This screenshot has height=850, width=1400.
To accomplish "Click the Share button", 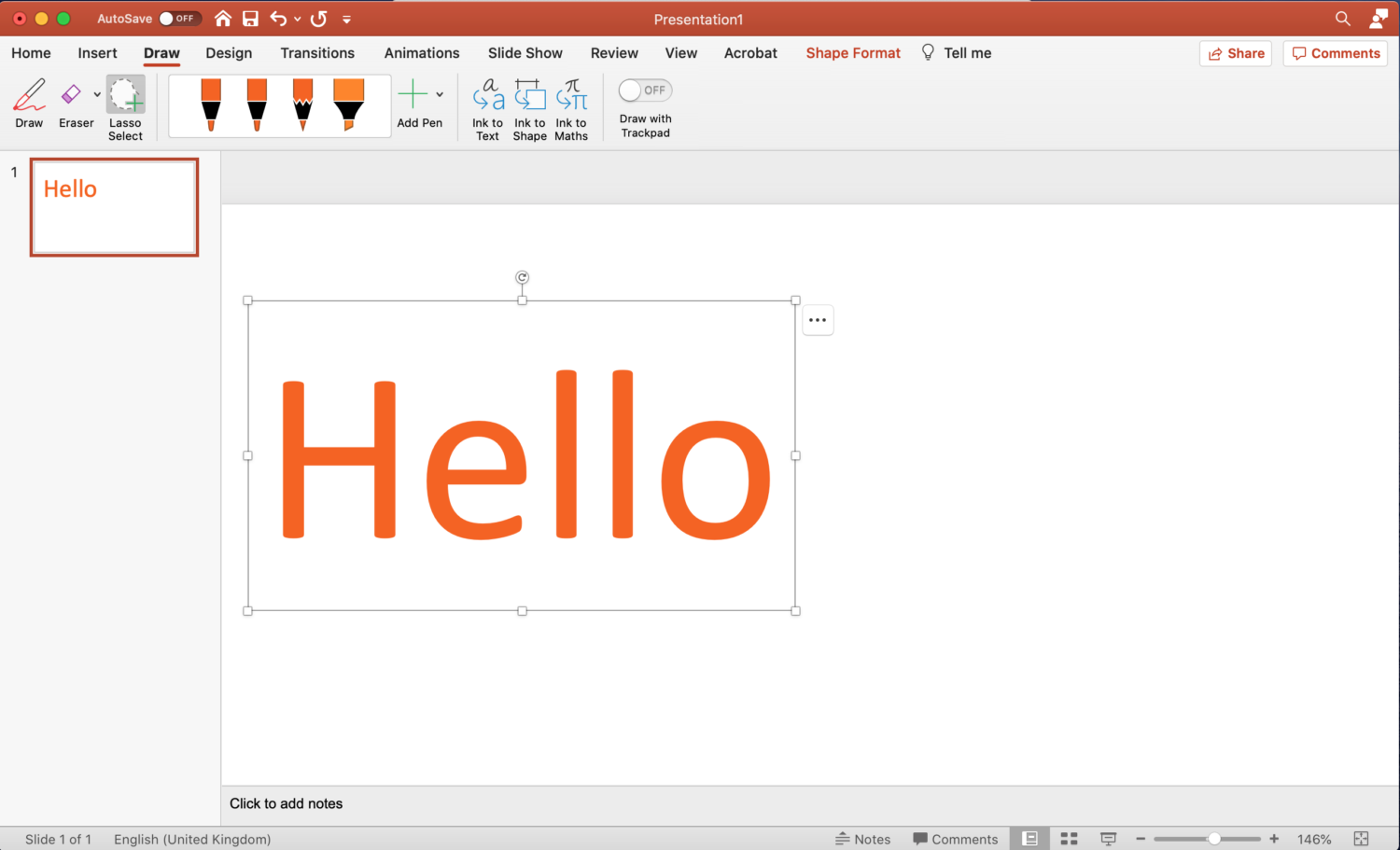I will point(1235,53).
